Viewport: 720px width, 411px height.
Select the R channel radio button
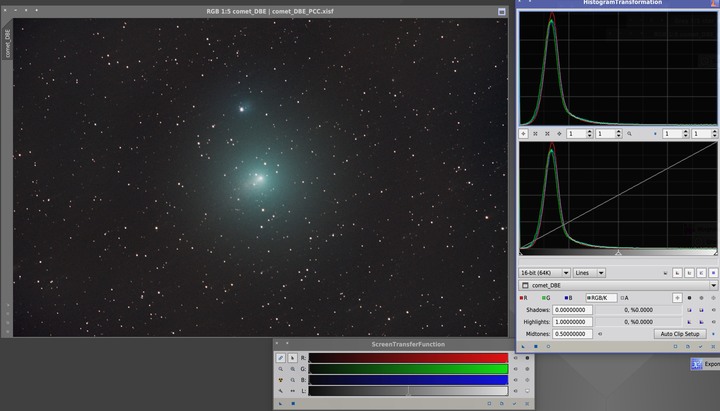524,297
